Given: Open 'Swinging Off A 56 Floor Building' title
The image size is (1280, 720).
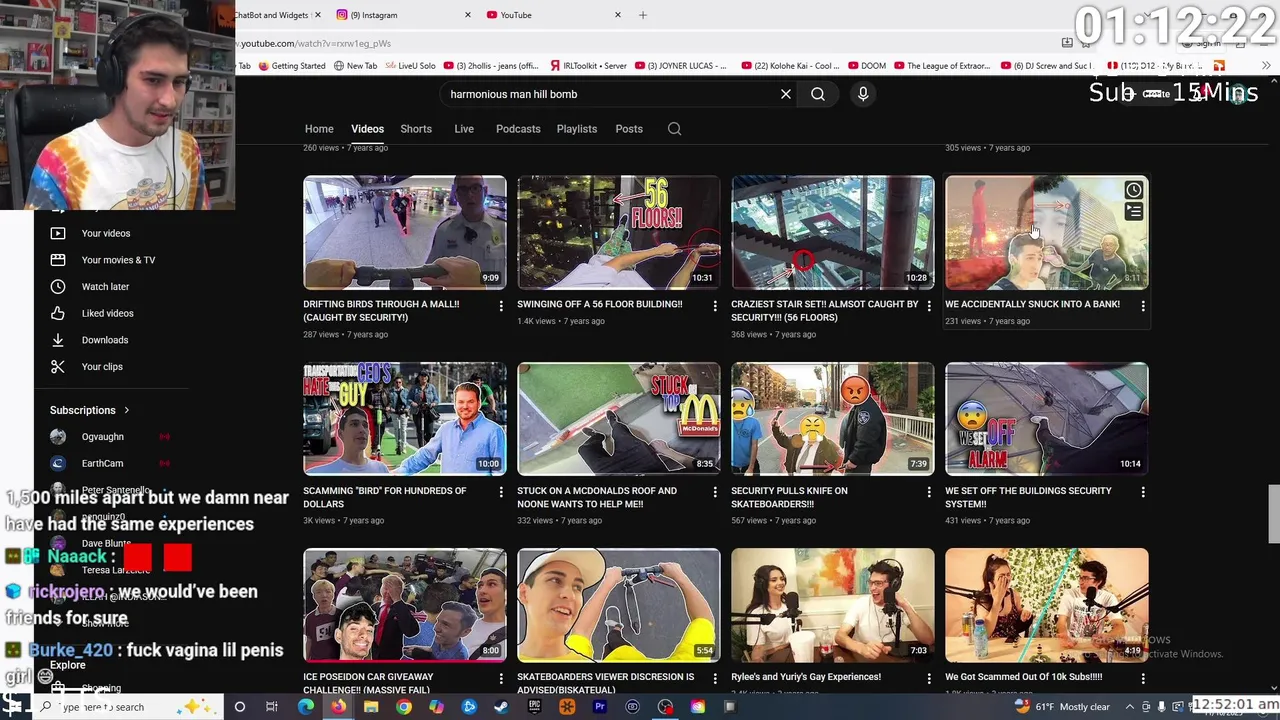Looking at the screenshot, I should (600, 304).
